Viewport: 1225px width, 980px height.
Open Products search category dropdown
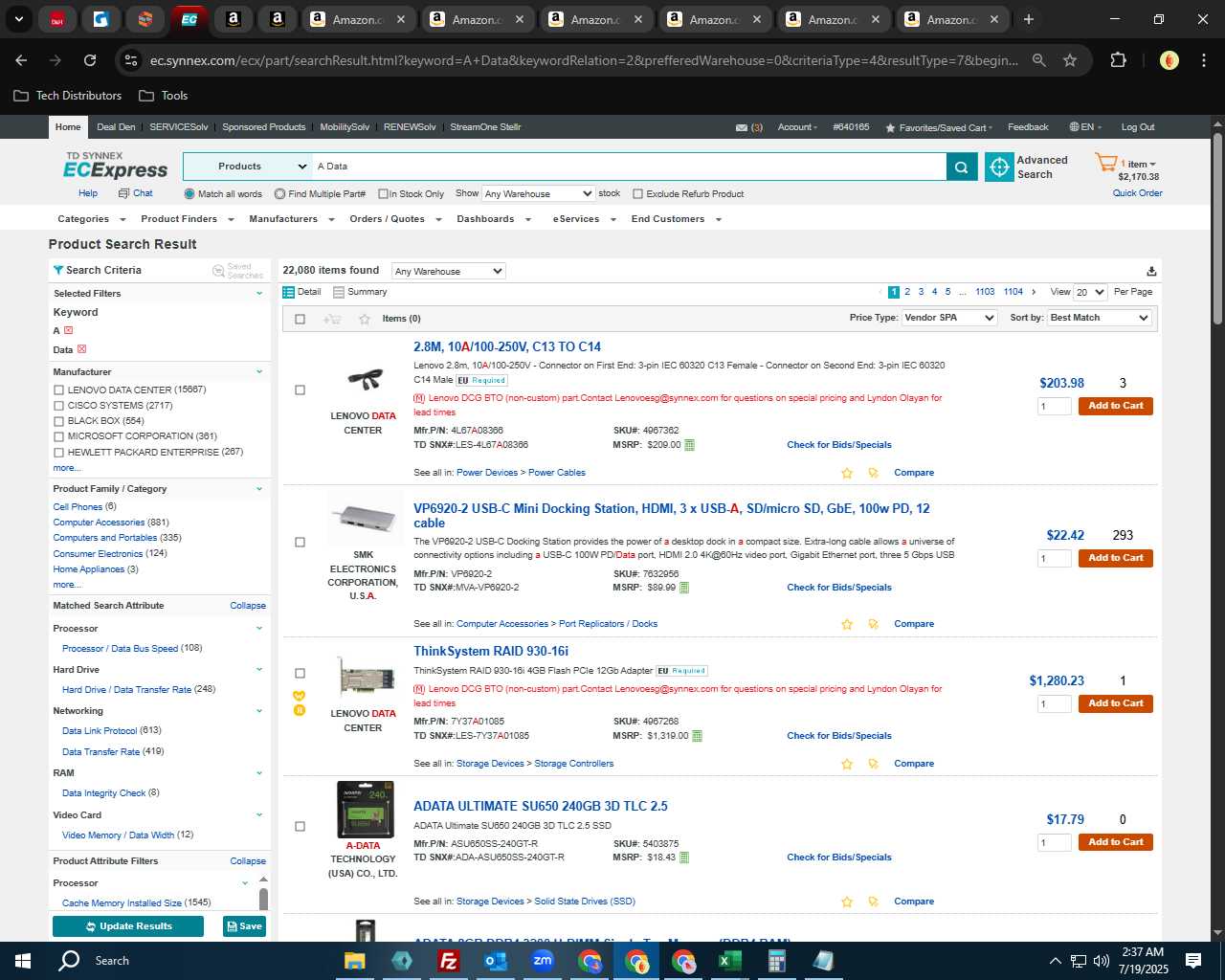click(x=247, y=167)
